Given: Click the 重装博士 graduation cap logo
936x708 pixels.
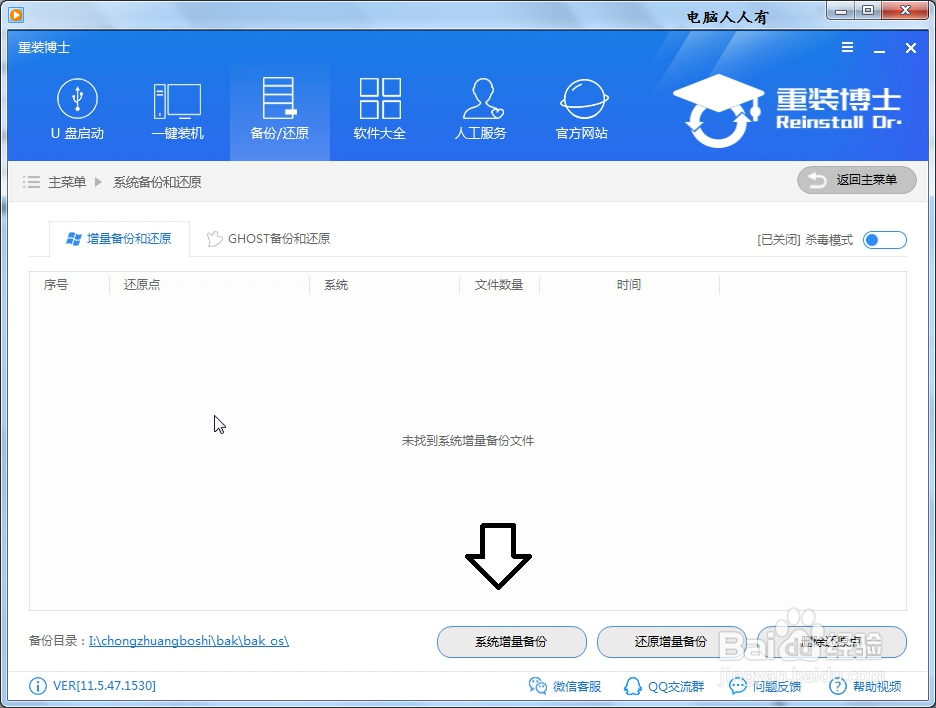Looking at the screenshot, I should tap(719, 111).
